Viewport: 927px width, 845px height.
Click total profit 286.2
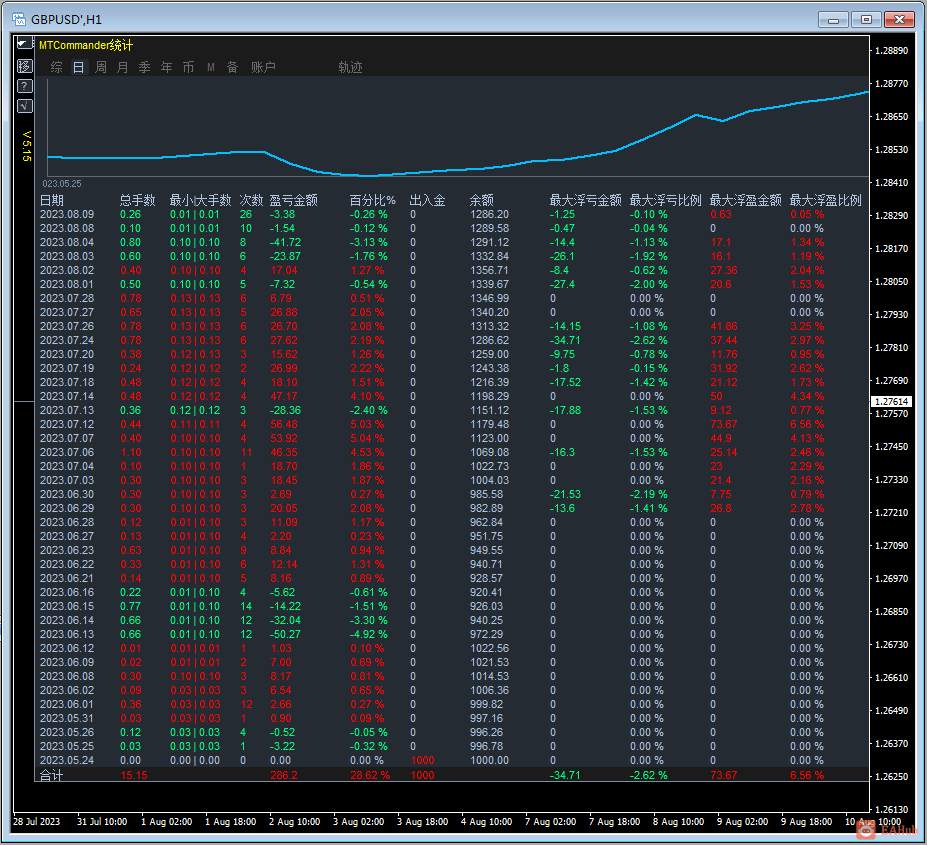click(x=284, y=775)
